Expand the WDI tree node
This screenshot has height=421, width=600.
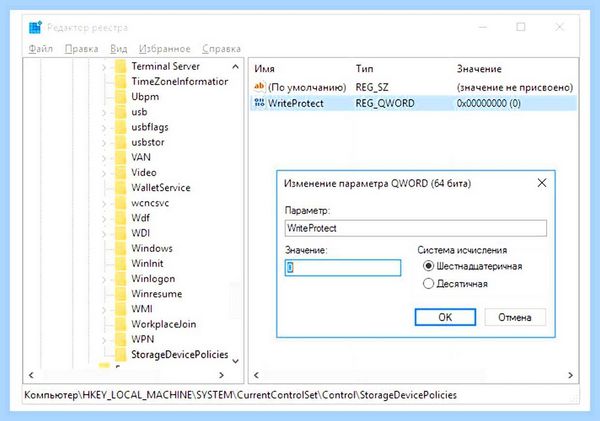104,234
